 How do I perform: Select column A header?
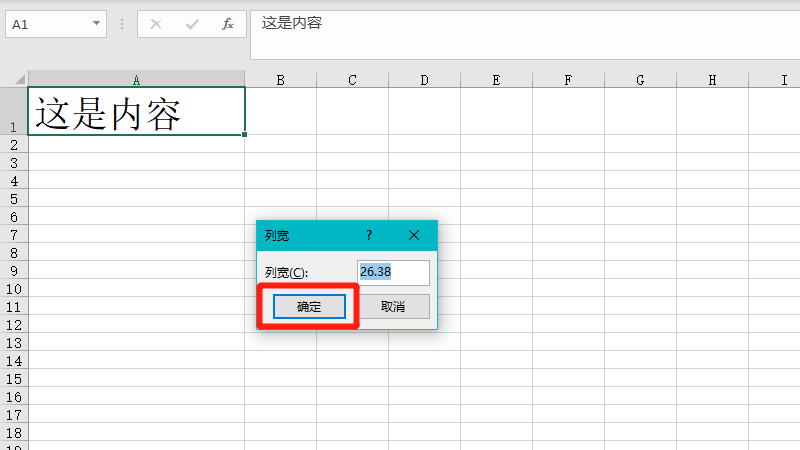coord(136,79)
